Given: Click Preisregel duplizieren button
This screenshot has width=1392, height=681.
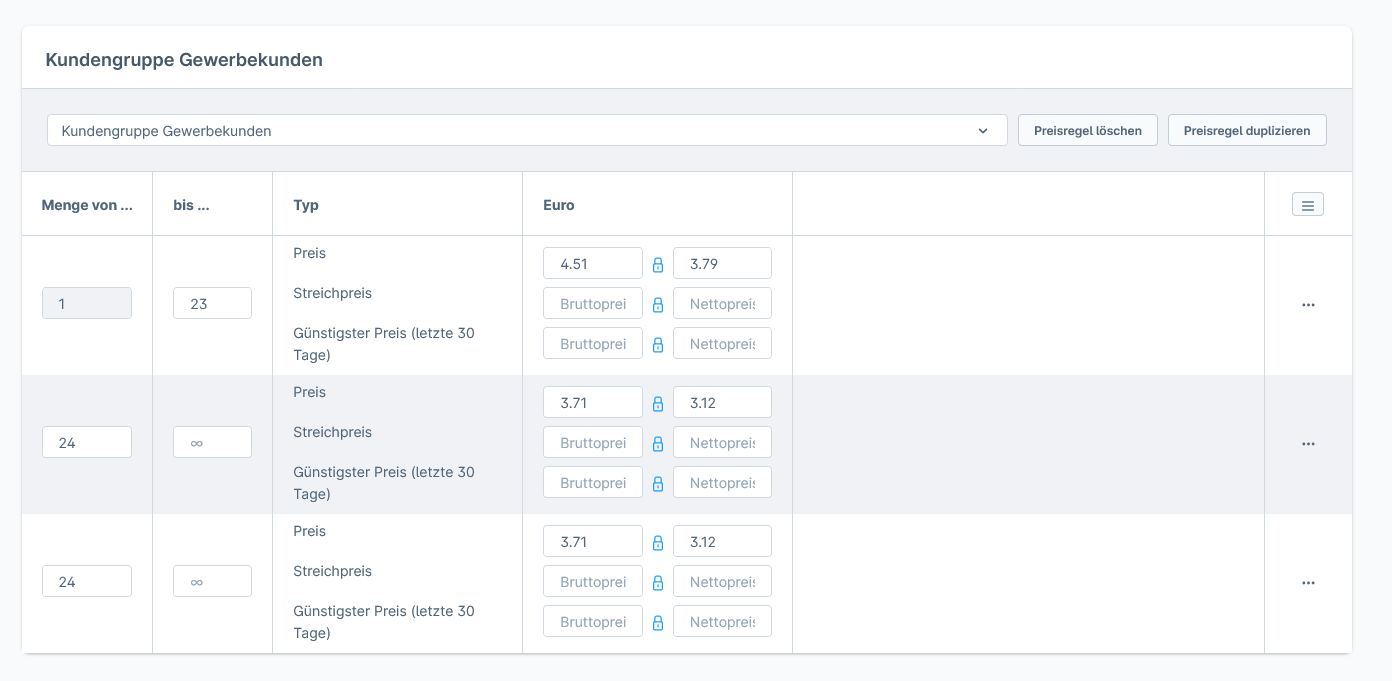Looking at the screenshot, I should click(1246, 131).
